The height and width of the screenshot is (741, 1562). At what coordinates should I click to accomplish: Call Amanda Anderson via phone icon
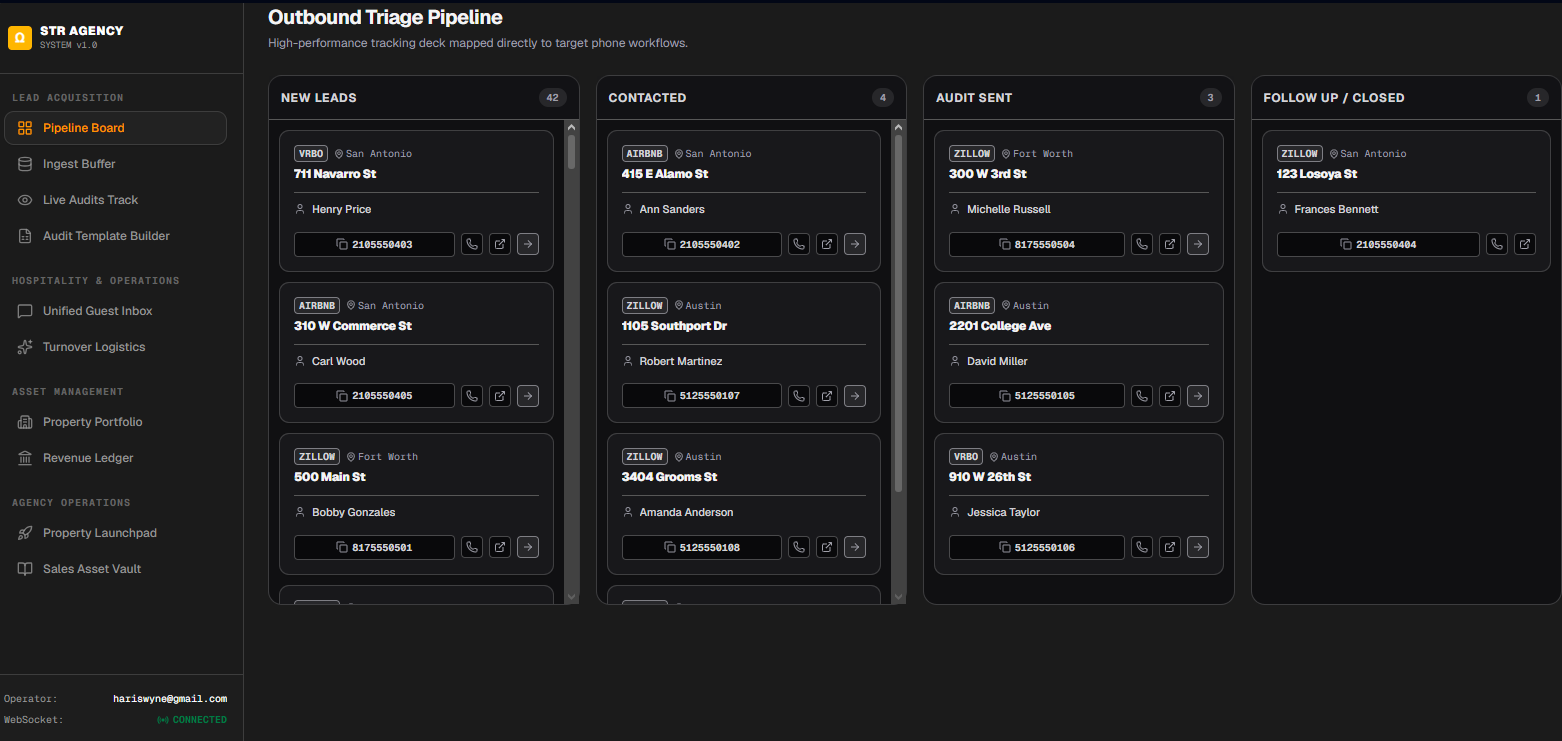799,547
